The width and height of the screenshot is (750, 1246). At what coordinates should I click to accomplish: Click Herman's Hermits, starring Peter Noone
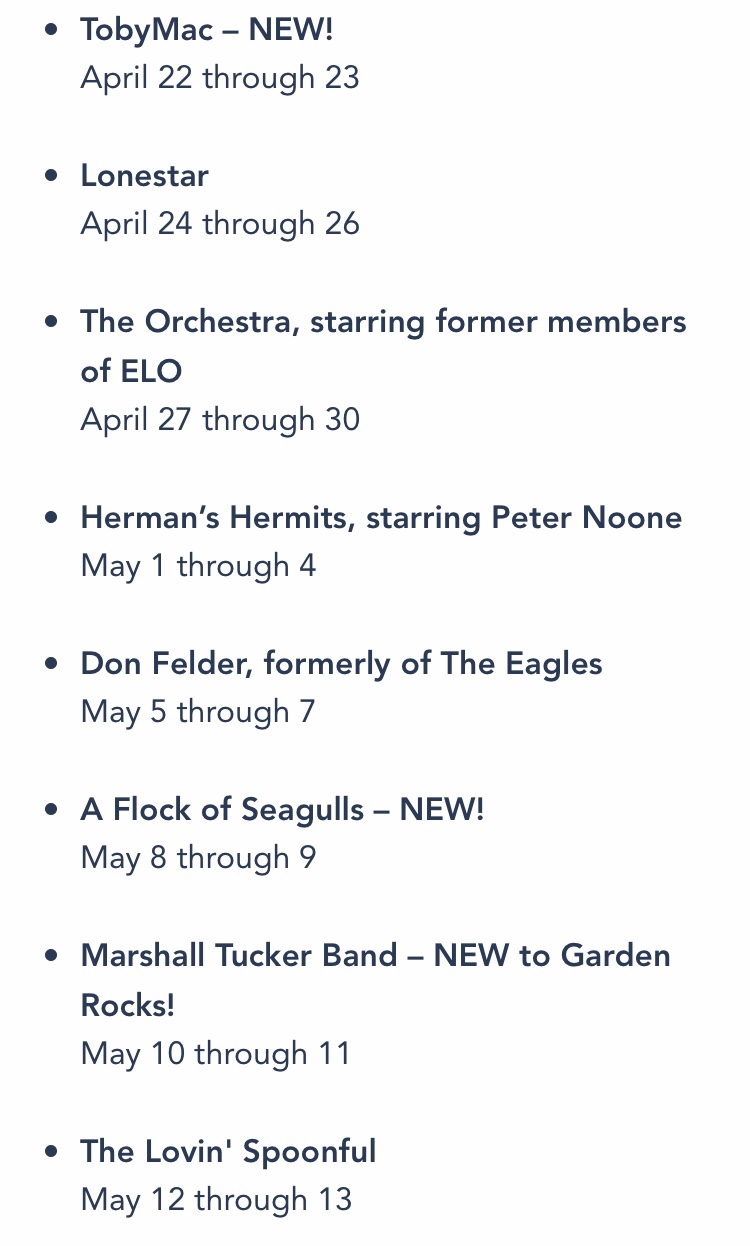coord(381,518)
